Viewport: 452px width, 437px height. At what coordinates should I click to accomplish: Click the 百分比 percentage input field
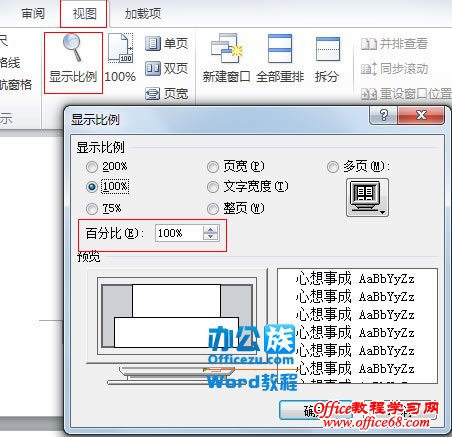(179, 233)
